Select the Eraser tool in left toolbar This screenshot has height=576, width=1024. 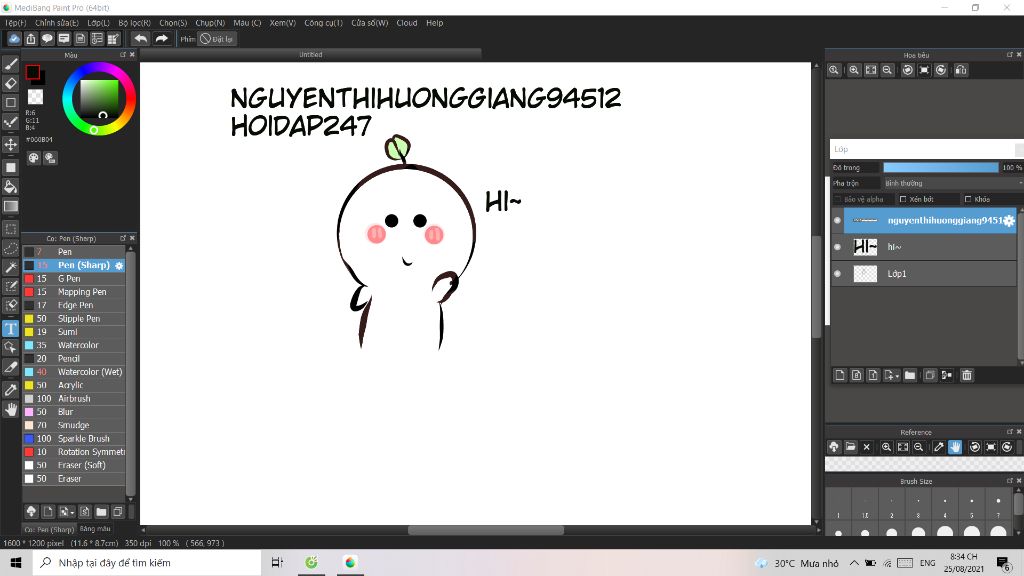(x=10, y=83)
